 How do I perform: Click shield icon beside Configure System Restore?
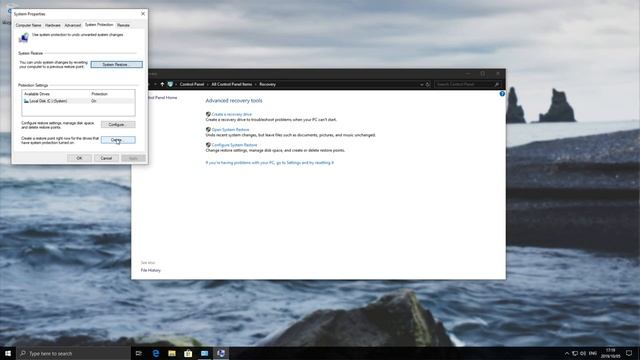point(208,145)
